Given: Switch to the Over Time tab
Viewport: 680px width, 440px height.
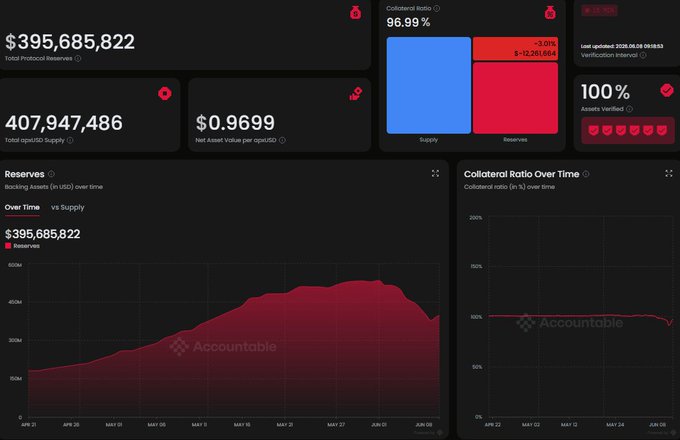Looking at the screenshot, I should pos(22,207).
